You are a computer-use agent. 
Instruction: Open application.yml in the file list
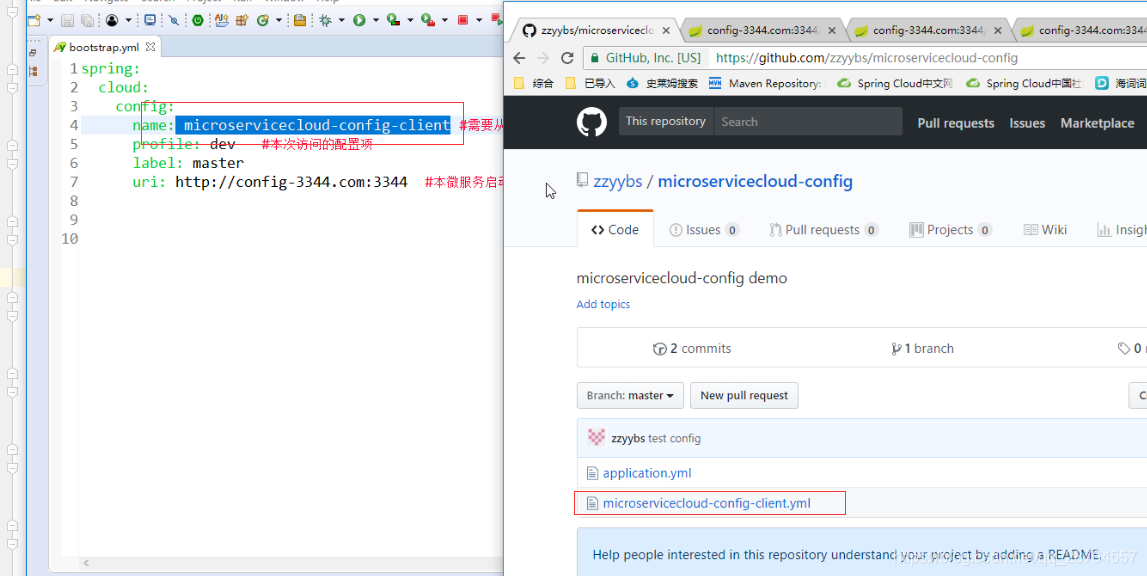[x=647, y=473]
